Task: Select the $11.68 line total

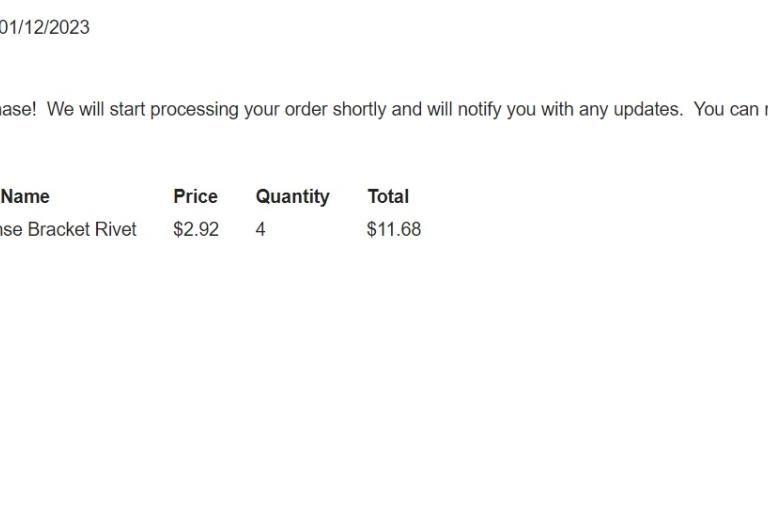Action: 394,229
